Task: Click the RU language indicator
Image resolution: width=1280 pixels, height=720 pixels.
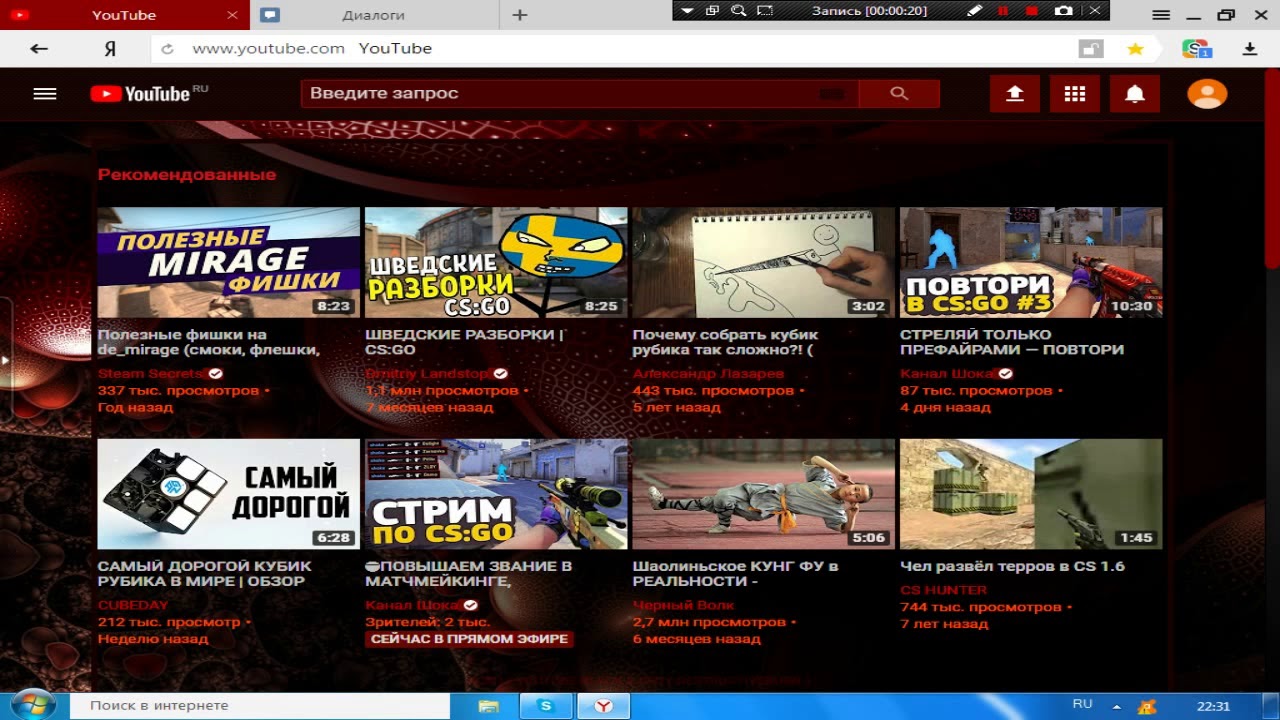Action: click(x=1082, y=704)
